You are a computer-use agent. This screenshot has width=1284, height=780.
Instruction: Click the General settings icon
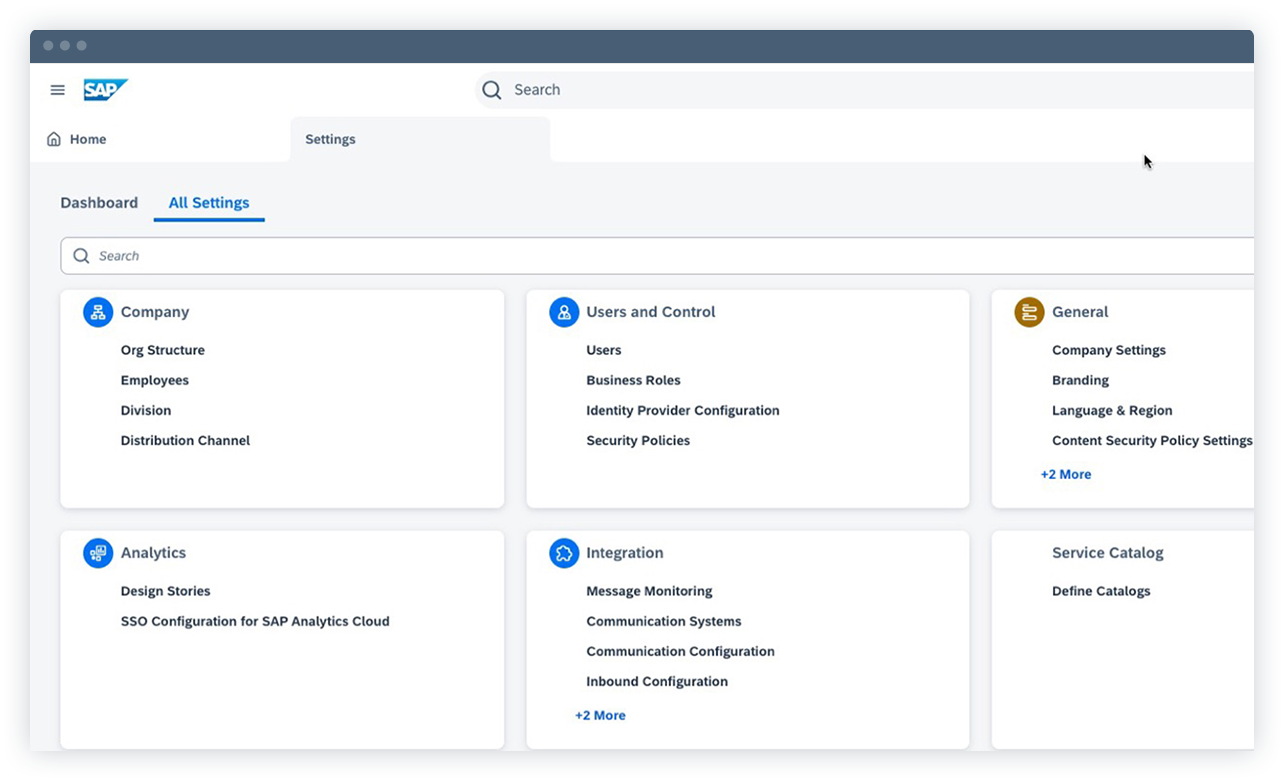pyautogui.click(x=1028, y=311)
